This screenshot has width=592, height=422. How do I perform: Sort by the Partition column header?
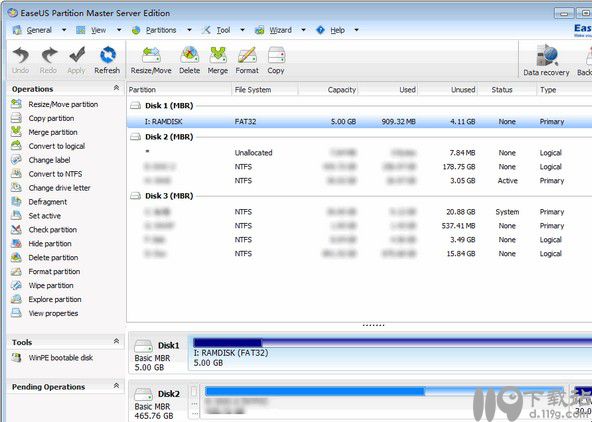click(179, 90)
